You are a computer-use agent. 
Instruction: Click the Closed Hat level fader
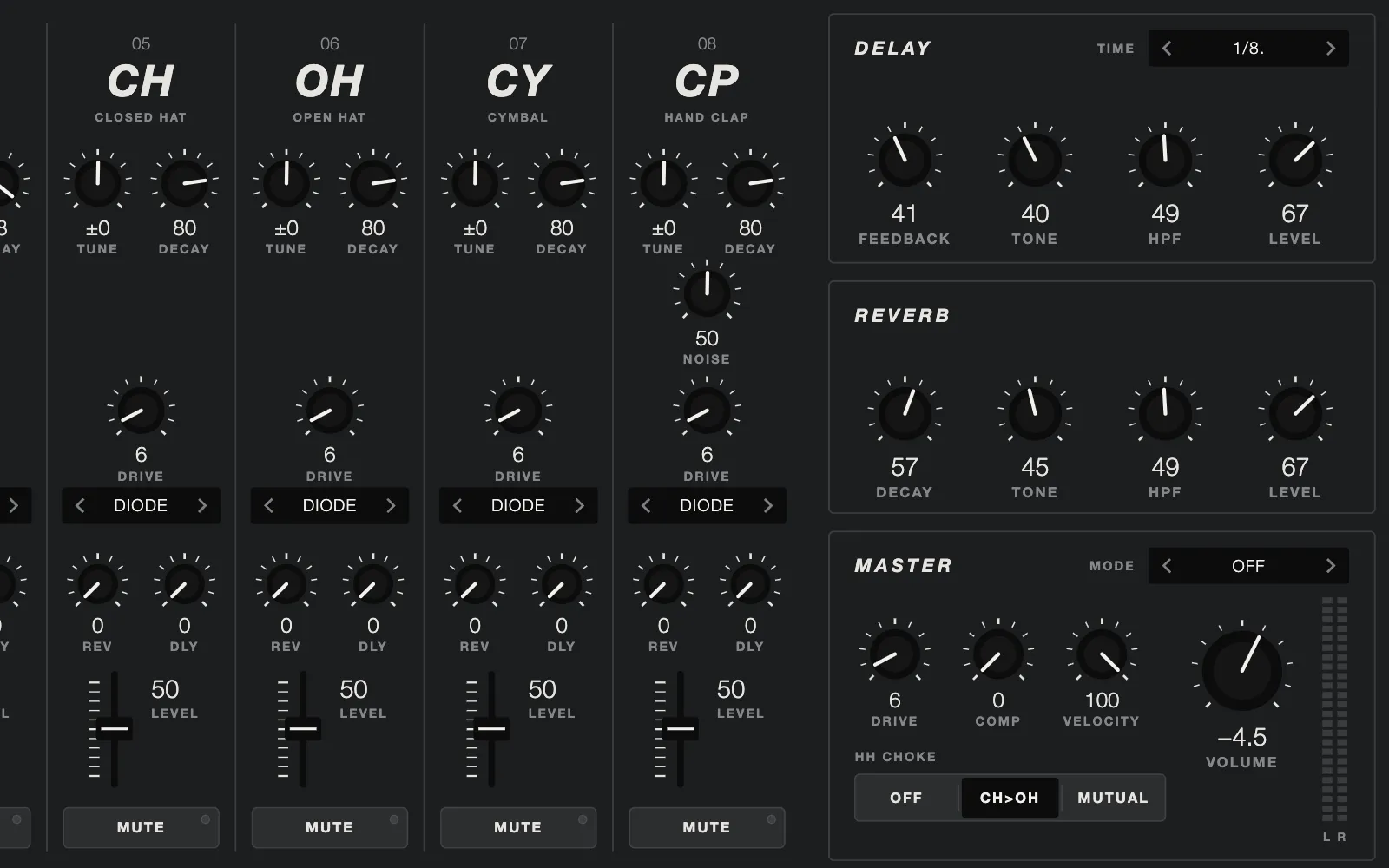114,729
